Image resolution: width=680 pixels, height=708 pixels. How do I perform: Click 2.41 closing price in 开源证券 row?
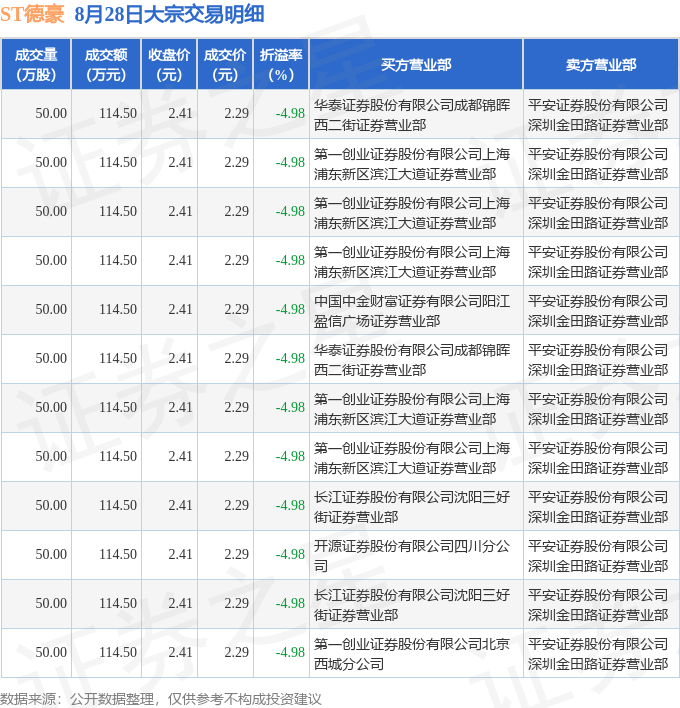[x=180, y=554]
